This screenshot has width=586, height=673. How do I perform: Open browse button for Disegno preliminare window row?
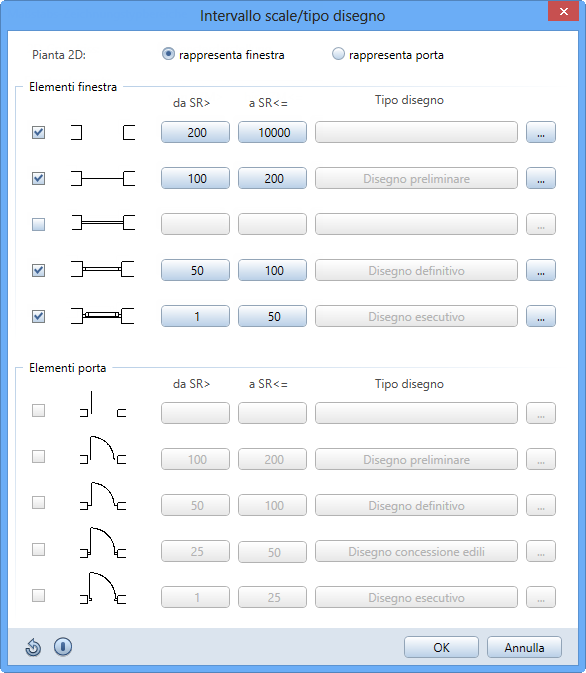tap(541, 179)
